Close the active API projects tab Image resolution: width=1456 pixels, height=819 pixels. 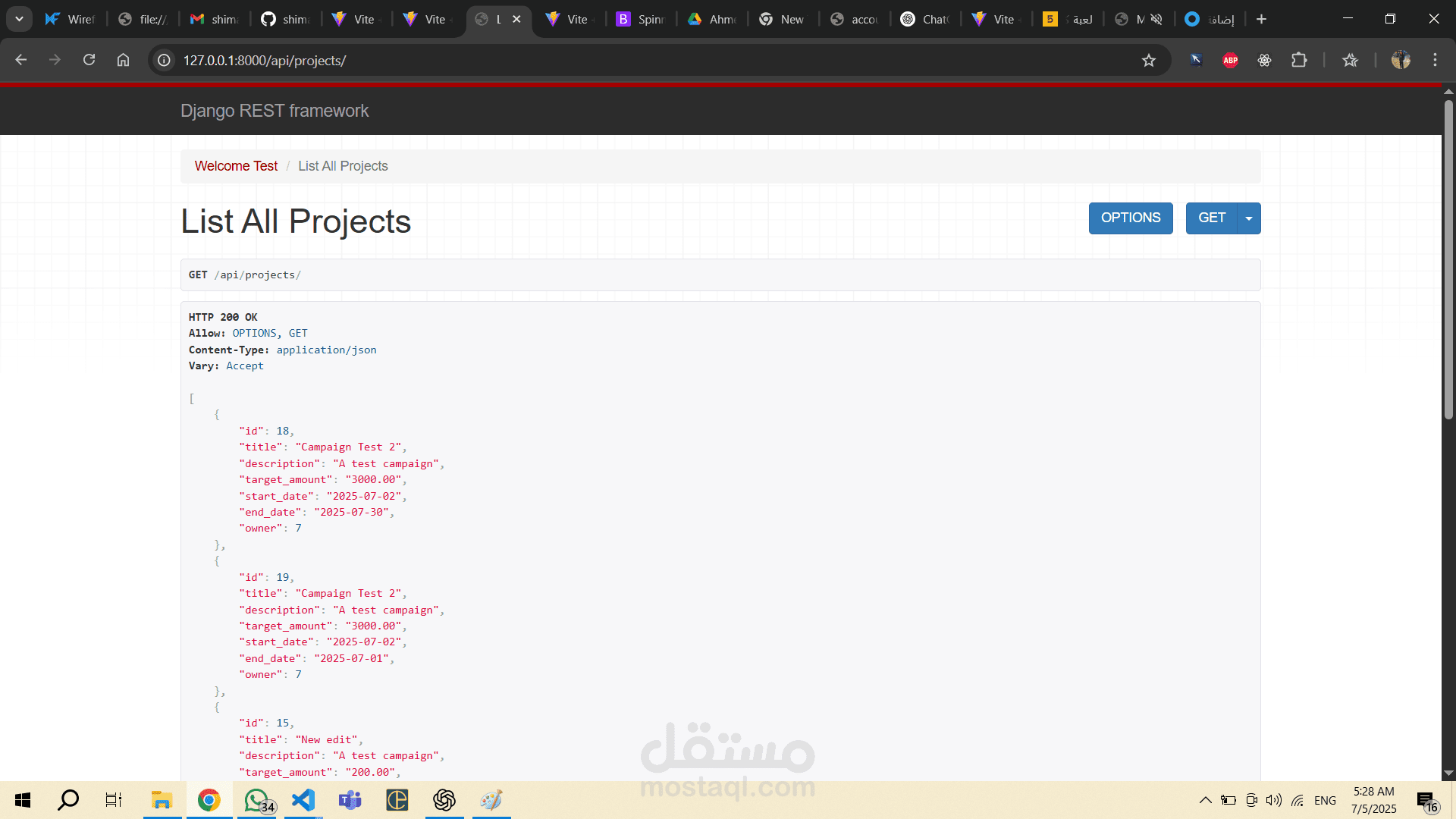coord(516,19)
